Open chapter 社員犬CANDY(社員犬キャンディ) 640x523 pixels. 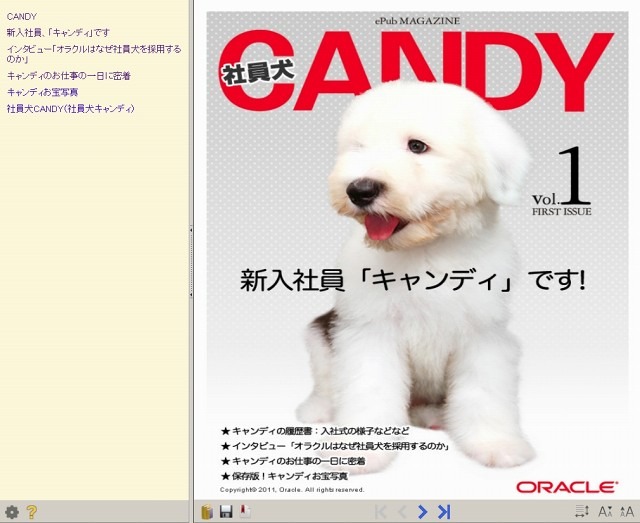point(71,109)
